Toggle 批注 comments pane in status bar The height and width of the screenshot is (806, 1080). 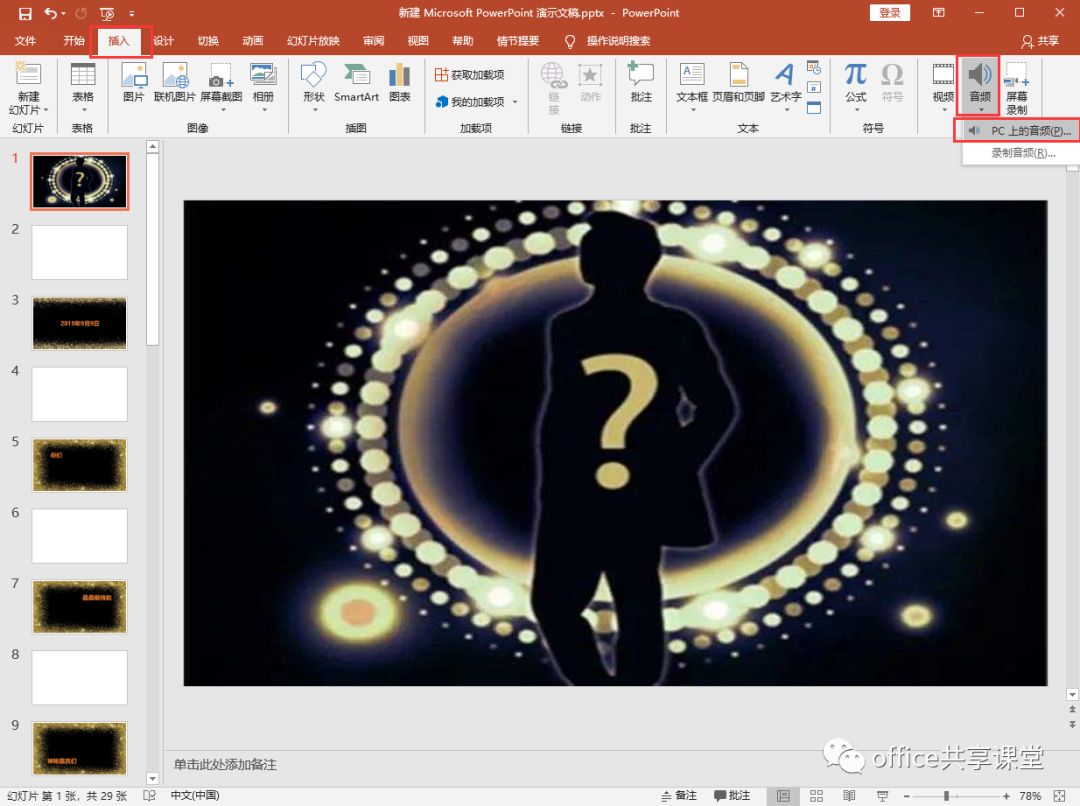[x=732, y=796]
